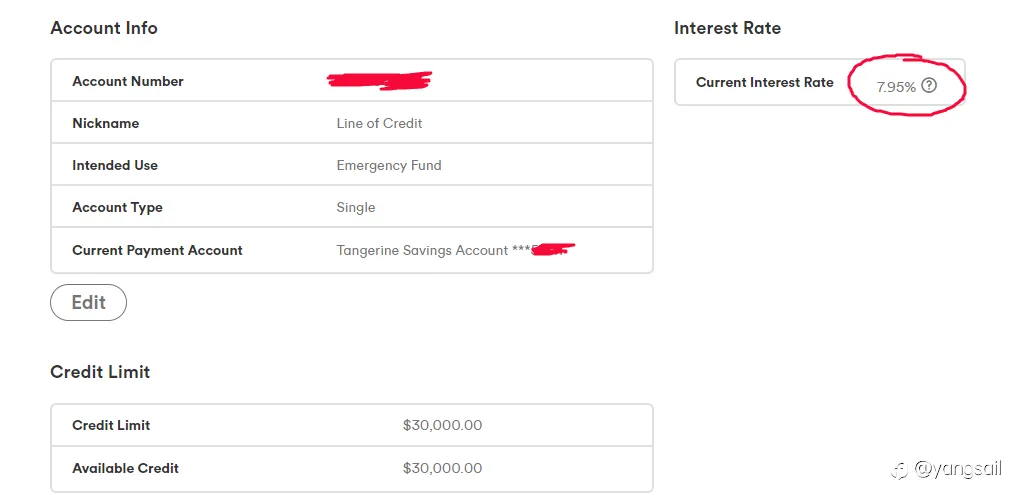Click the Credit Limit section heading
The width and height of the screenshot is (1013, 503).
(100, 372)
